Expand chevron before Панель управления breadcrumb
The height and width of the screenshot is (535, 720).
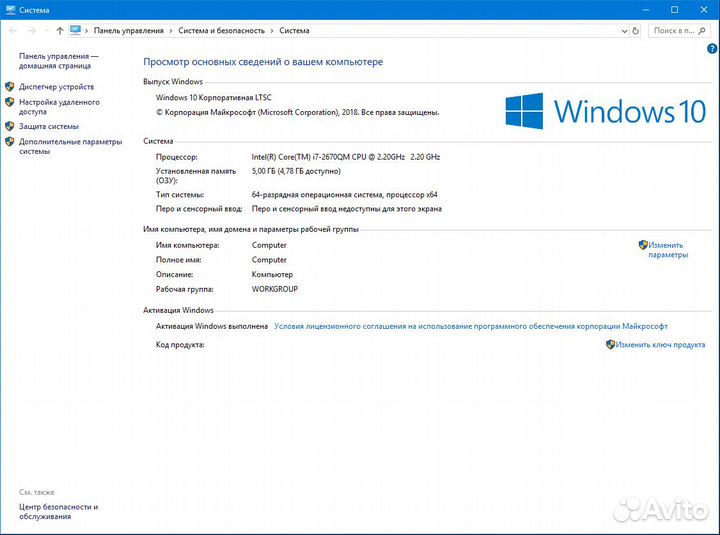[x=86, y=31]
